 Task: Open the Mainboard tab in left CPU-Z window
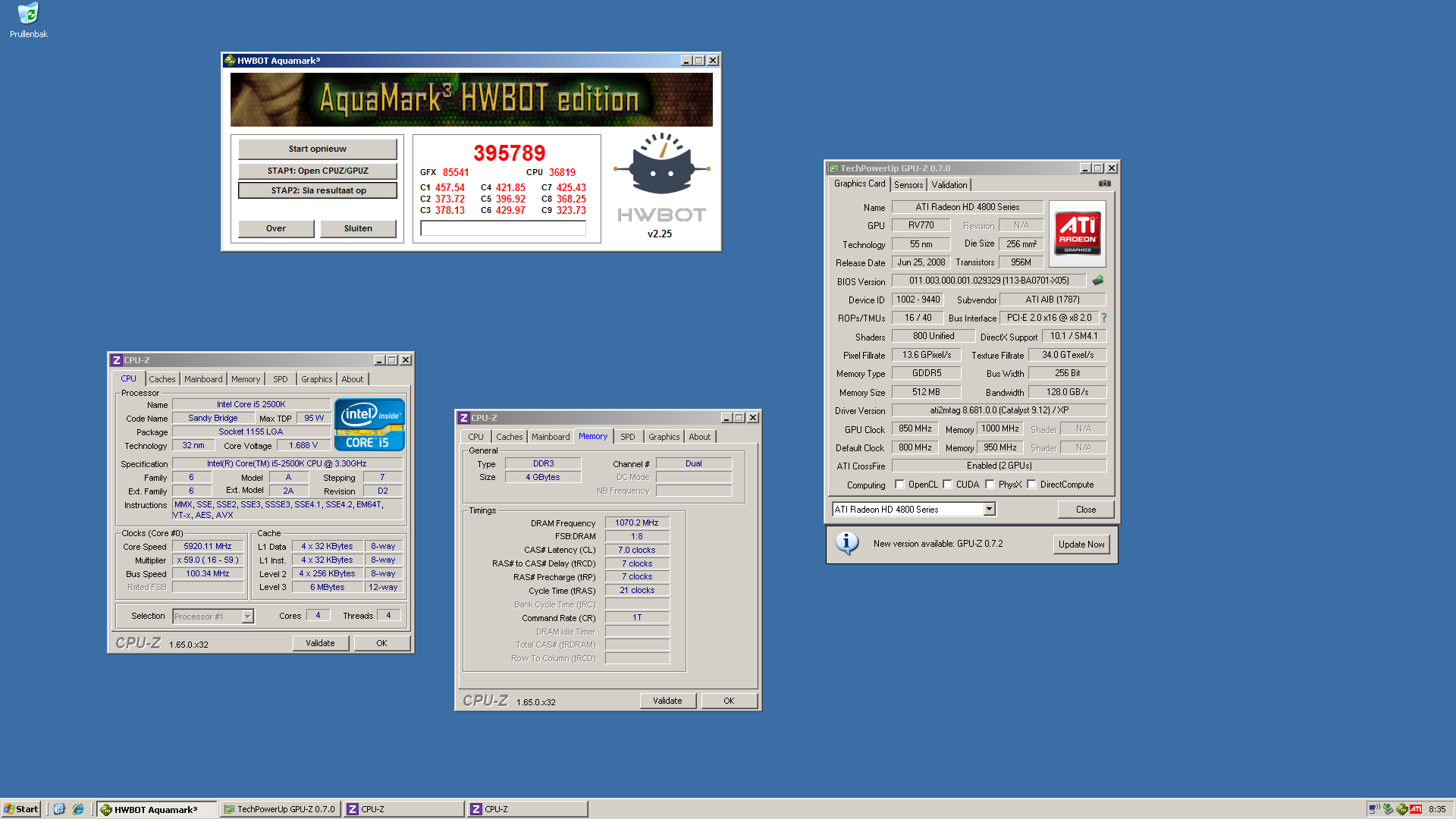tap(203, 379)
